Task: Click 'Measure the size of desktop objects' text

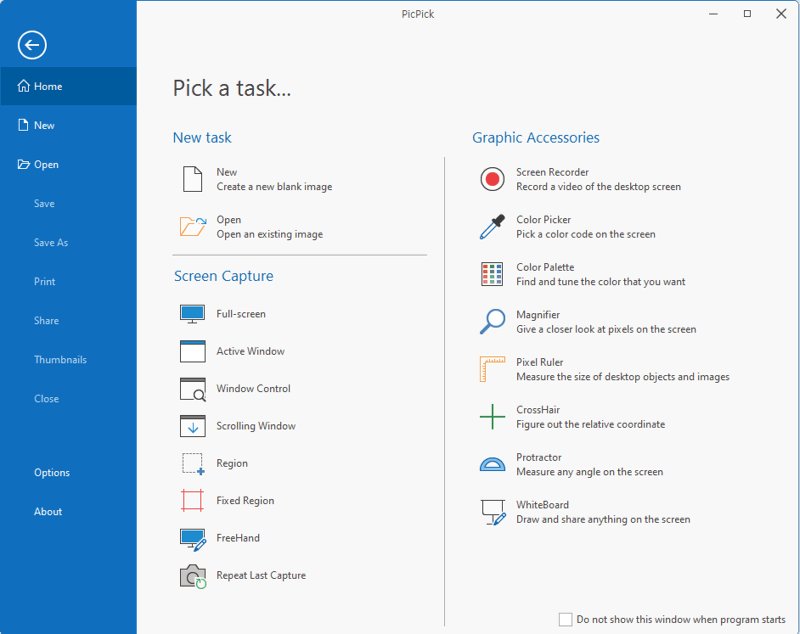Action: pyautogui.click(x=622, y=376)
